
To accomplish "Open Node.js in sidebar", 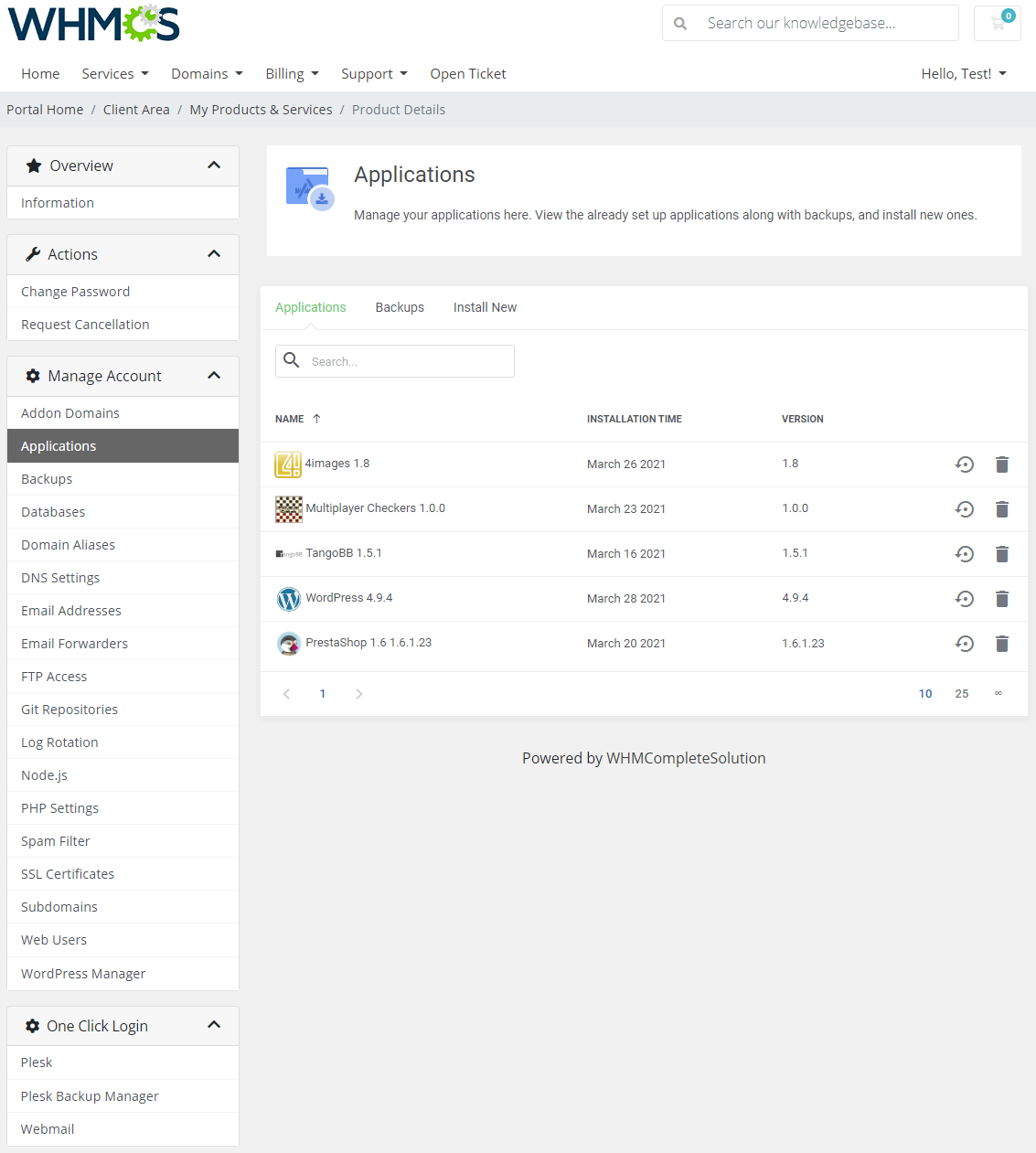I will pos(123,775).
